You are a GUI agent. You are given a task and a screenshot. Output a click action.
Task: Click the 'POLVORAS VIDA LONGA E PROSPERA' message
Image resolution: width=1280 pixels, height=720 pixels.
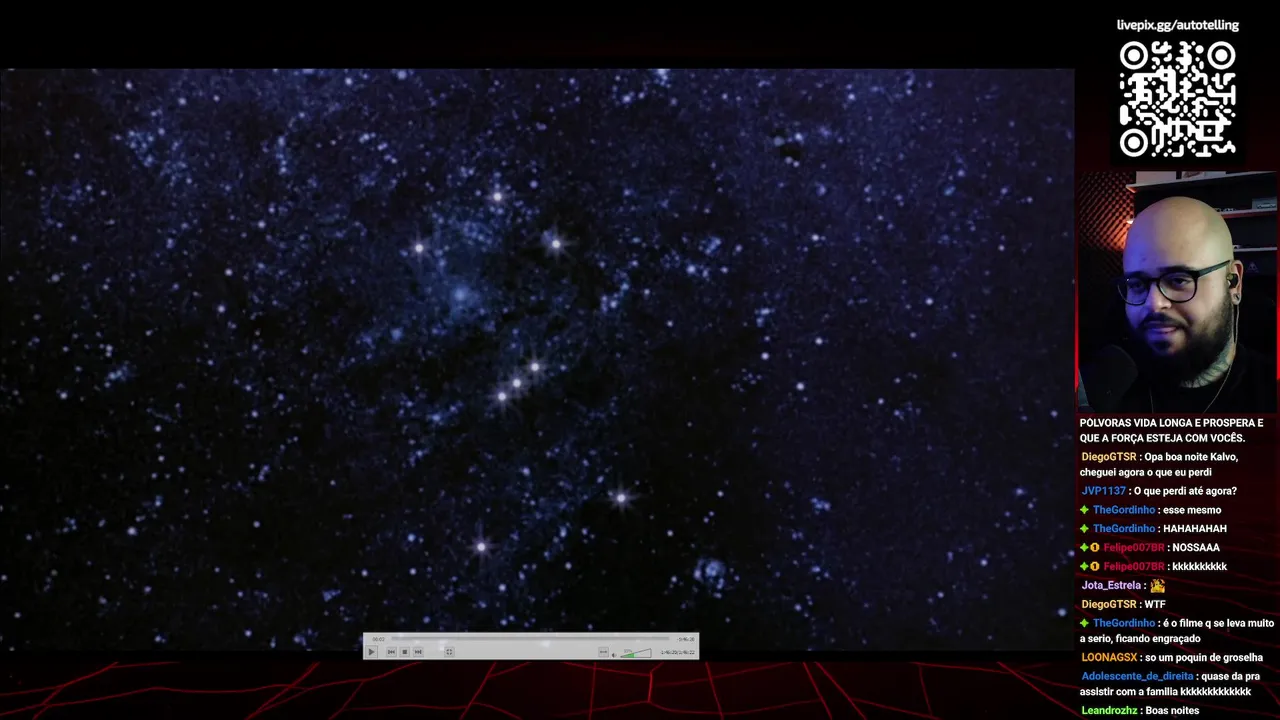point(1171,431)
